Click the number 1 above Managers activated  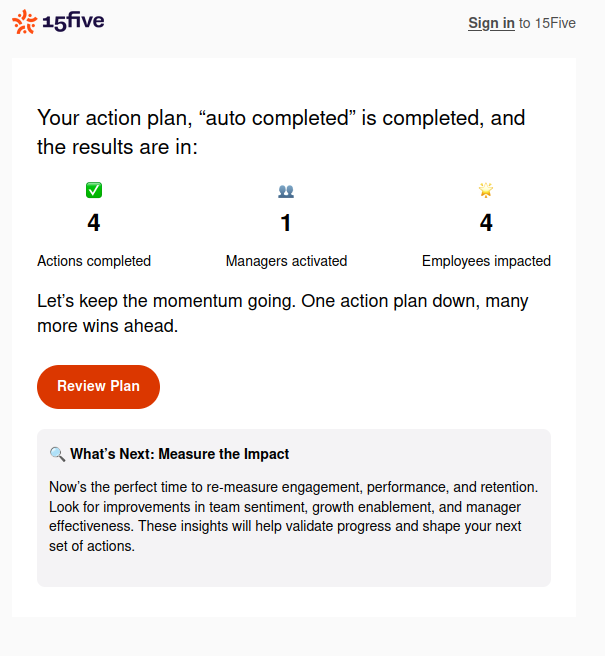(286, 223)
